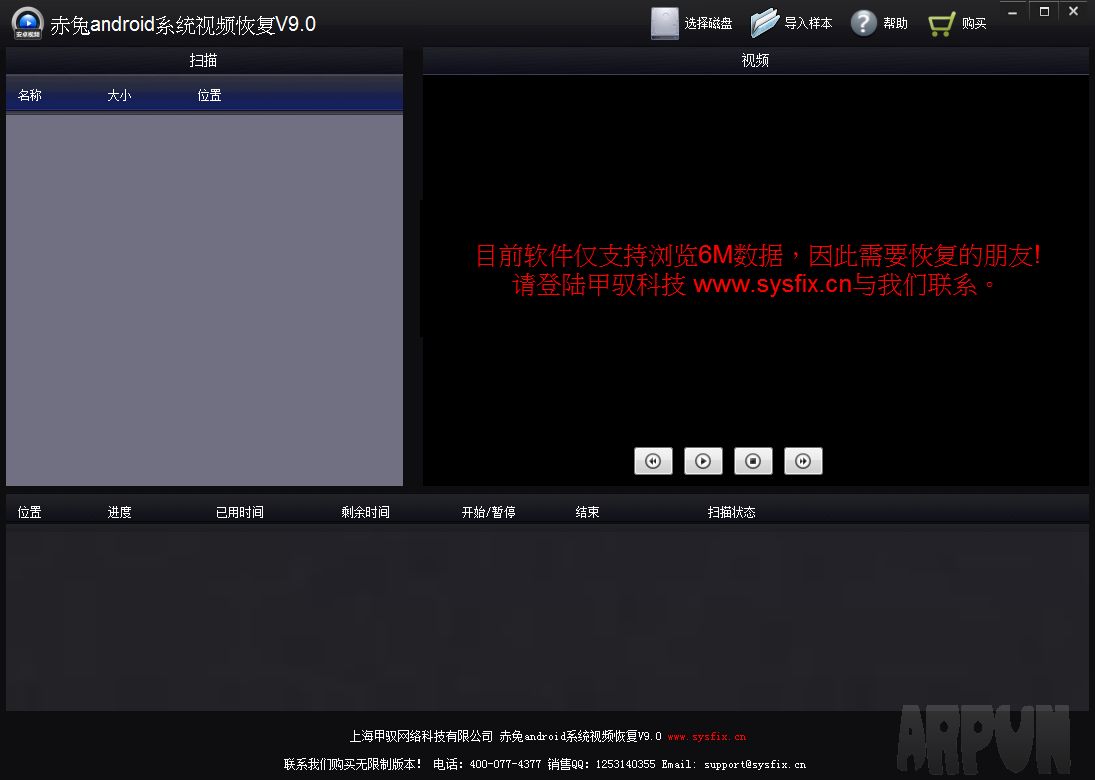Screen dimensions: 1095x780
Task: Sort the file list by 名称 column
Action: pyautogui.click(x=30, y=96)
